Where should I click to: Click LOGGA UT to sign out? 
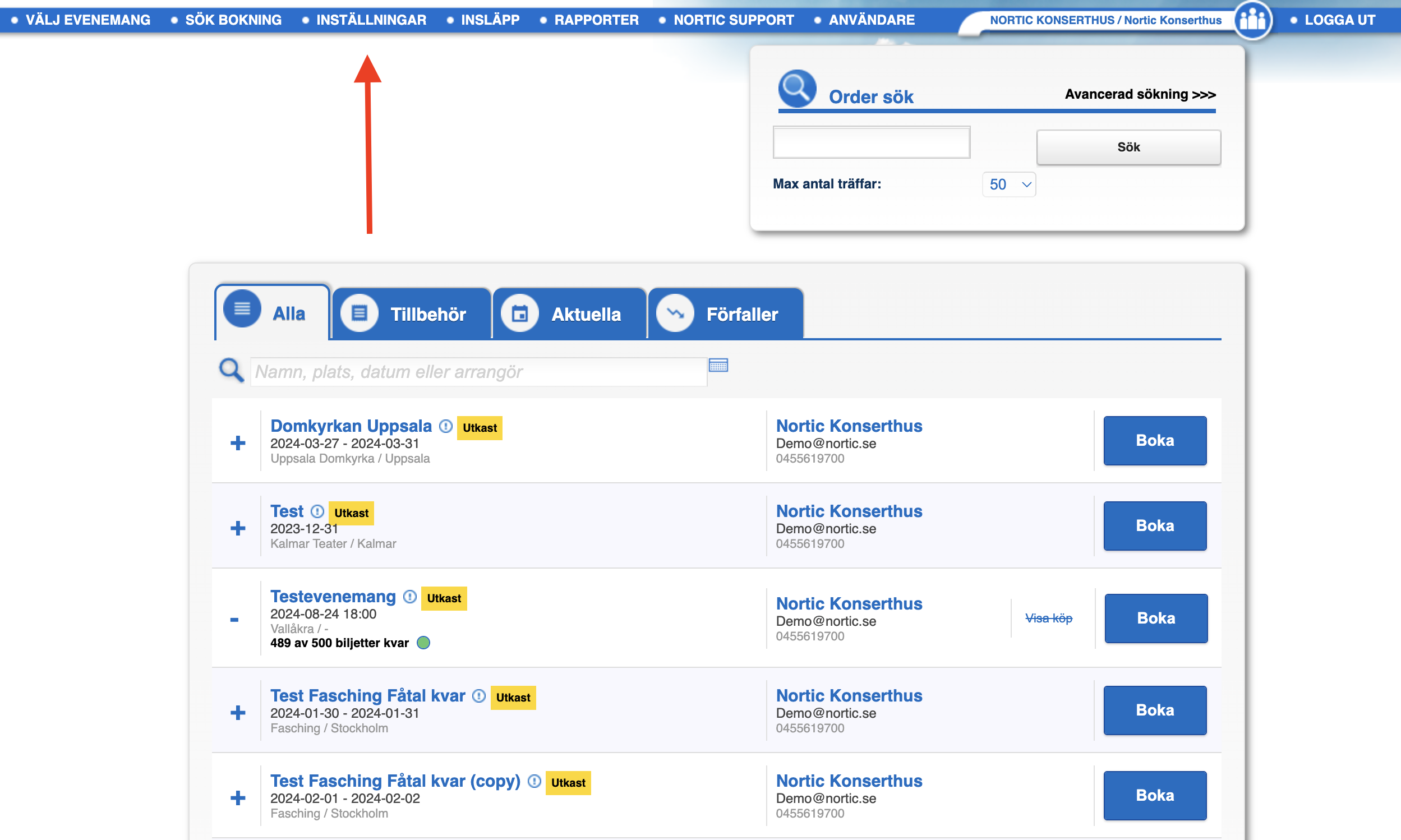[x=1339, y=20]
